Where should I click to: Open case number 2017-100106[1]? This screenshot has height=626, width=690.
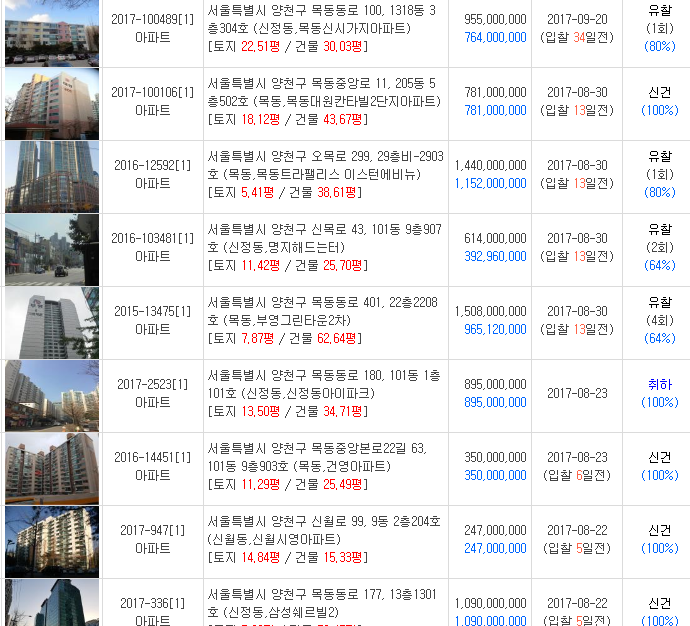tap(152, 92)
